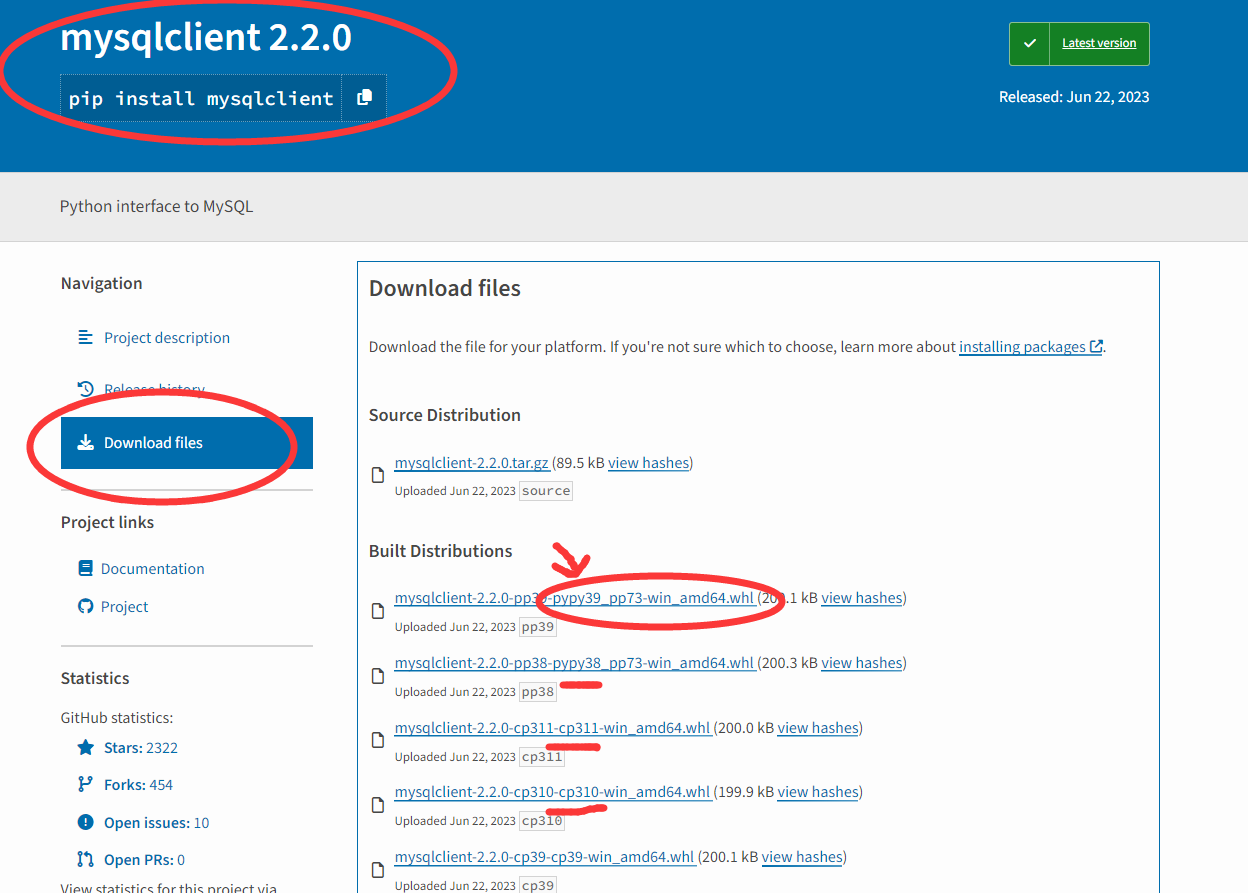Viewport: 1248px width, 893px height.
Task: Open view hashes for the source distribution
Action: [649, 462]
